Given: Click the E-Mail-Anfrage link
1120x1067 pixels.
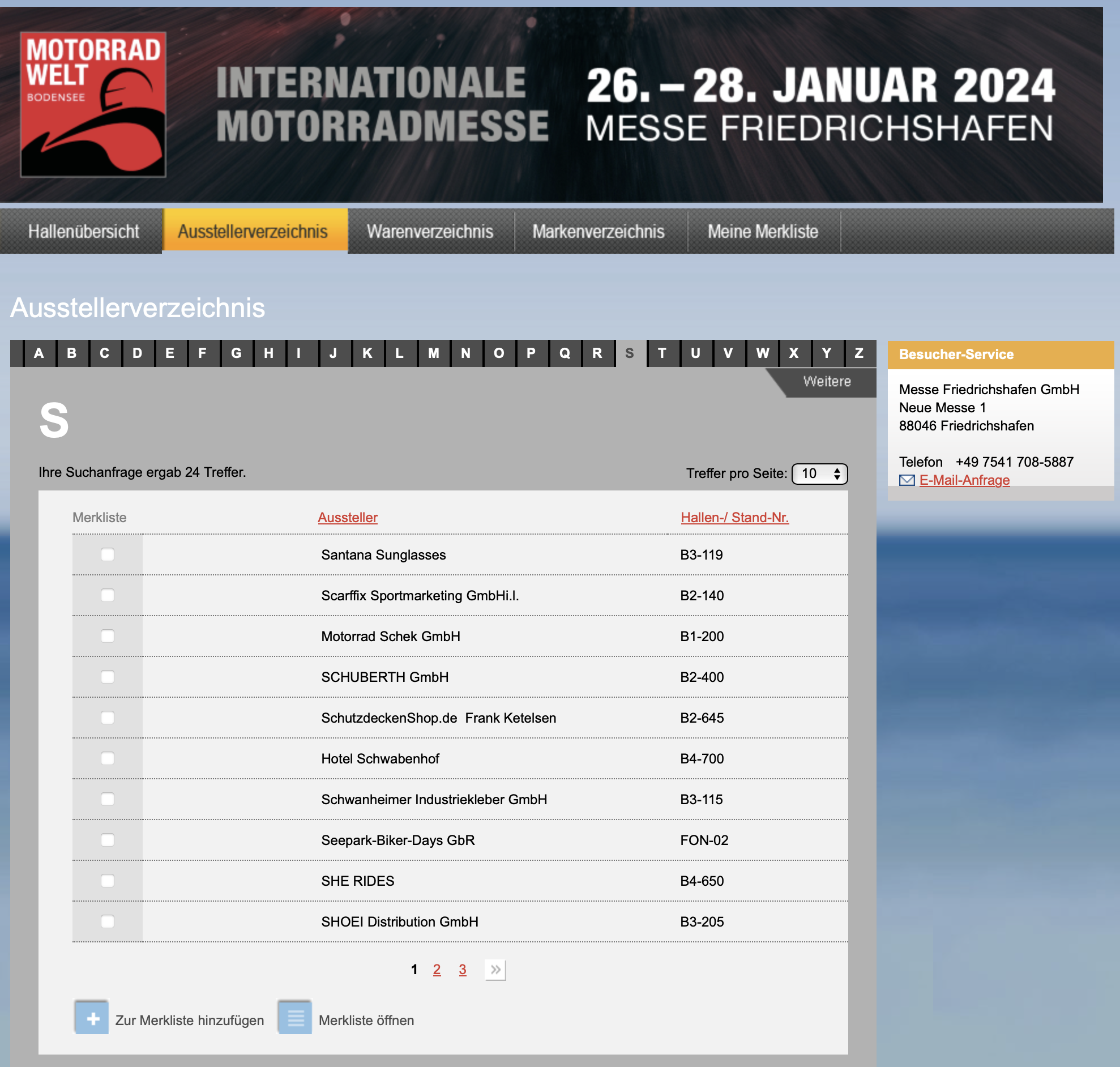Looking at the screenshot, I should pyautogui.click(x=964, y=481).
